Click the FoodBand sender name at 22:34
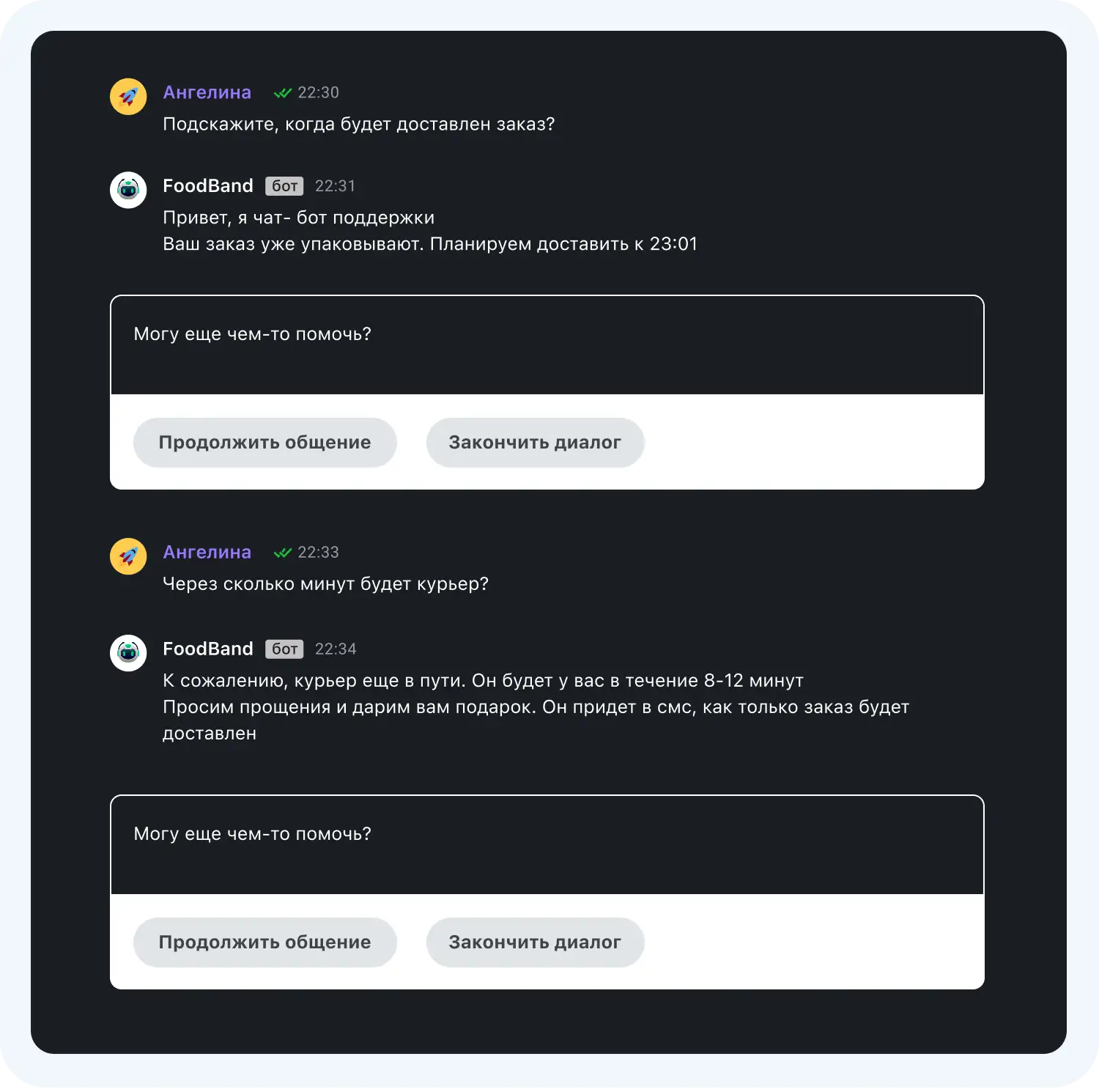The width and height of the screenshot is (1099, 1092). (x=207, y=649)
